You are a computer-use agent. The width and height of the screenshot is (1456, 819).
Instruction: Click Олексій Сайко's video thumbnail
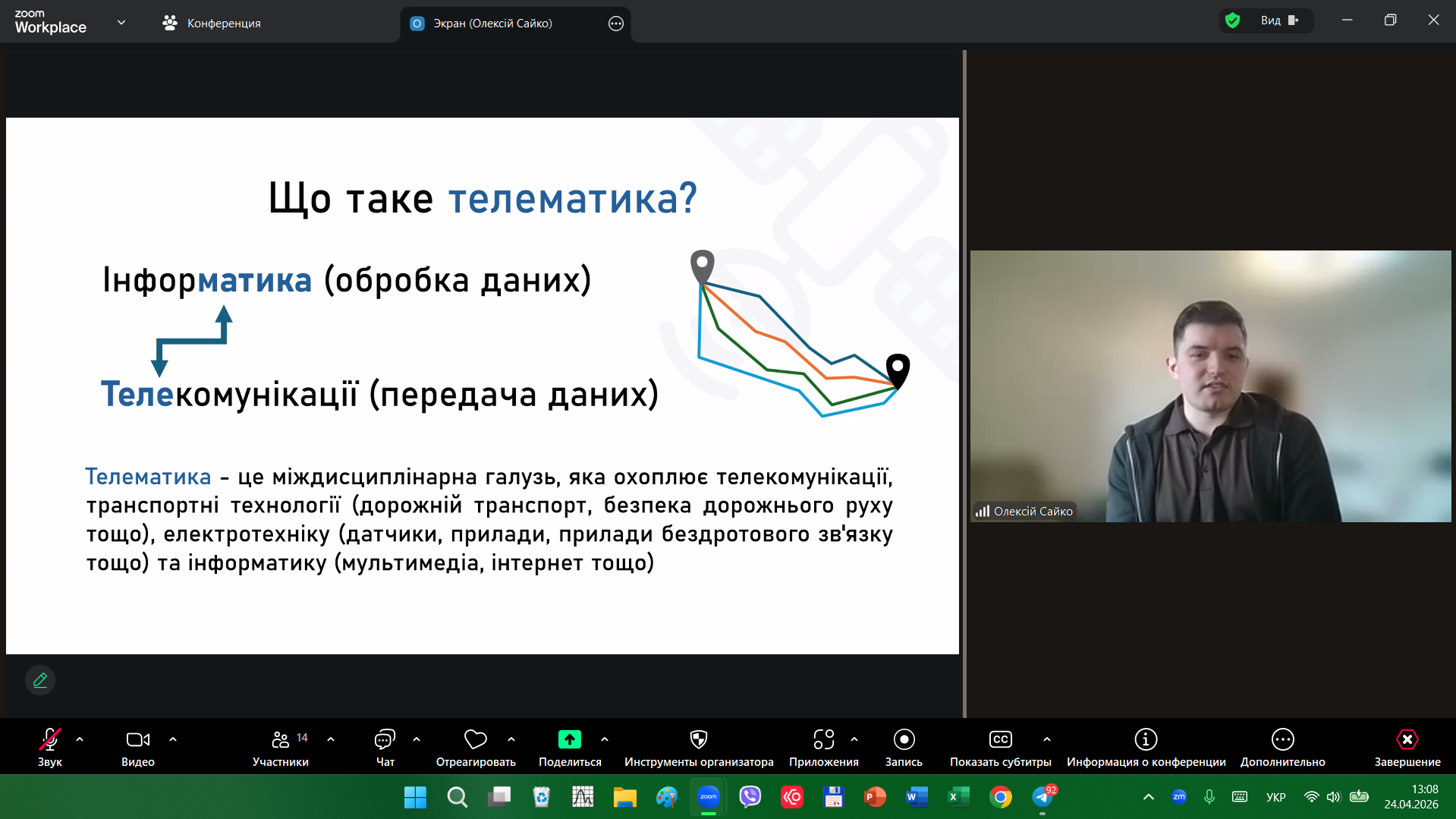coord(1210,386)
